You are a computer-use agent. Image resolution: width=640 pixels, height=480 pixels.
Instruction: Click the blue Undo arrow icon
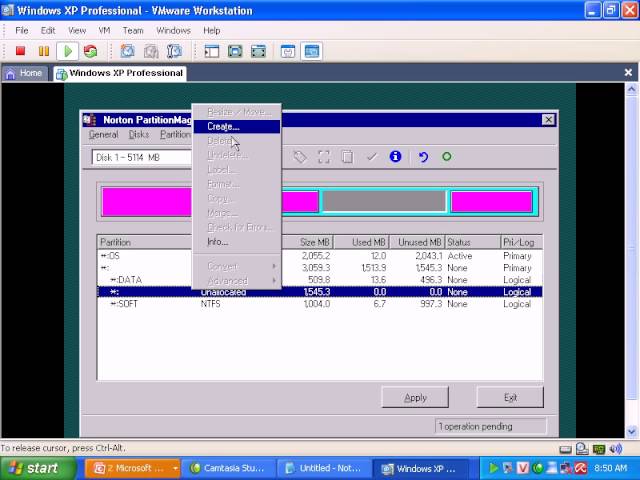tap(423, 157)
